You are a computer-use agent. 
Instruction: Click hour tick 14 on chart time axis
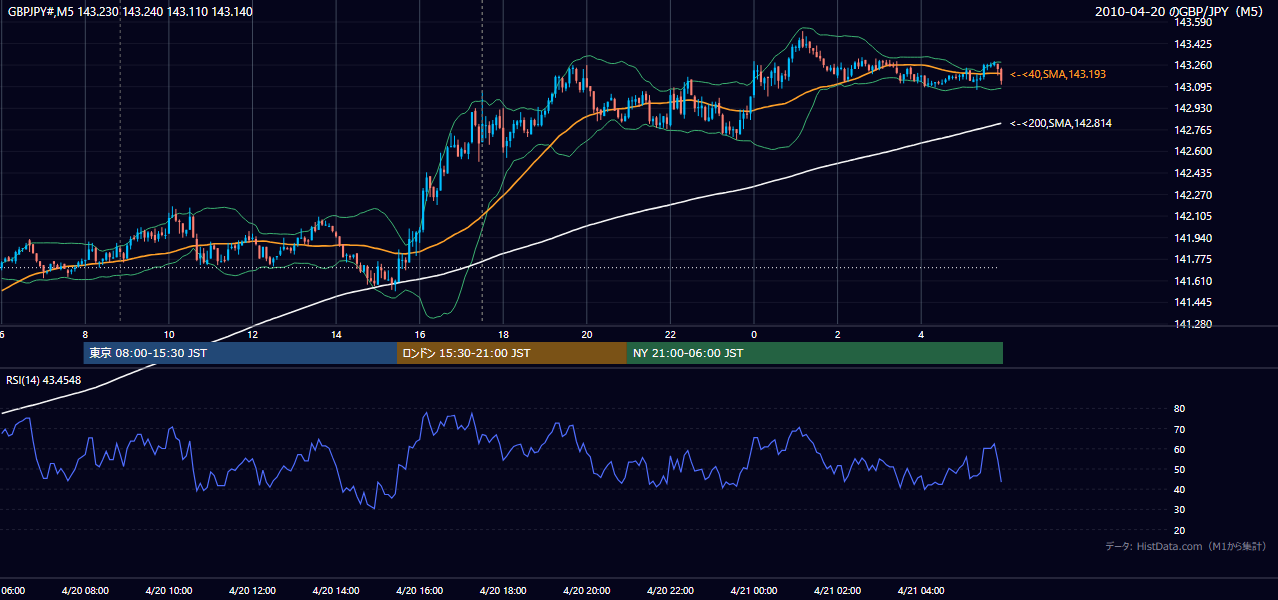[336, 334]
